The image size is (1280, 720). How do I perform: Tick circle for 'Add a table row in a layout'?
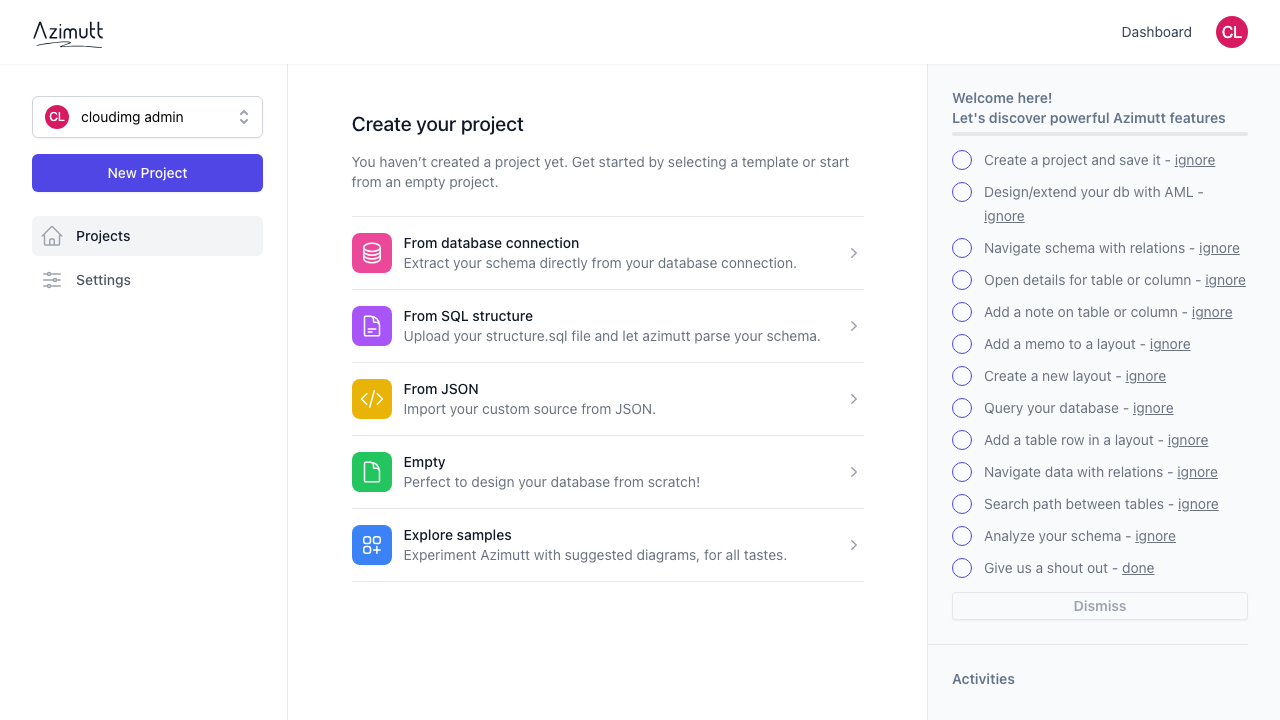(x=962, y=440)
